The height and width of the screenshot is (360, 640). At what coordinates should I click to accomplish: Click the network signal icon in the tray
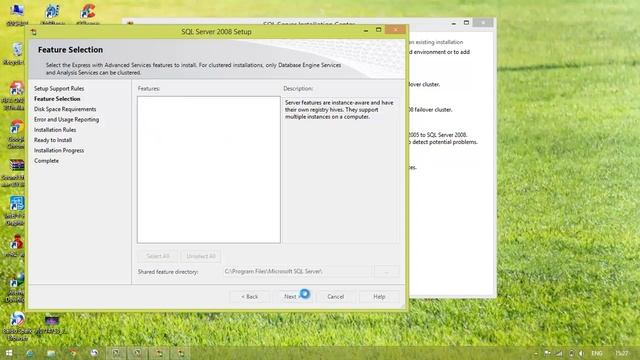[559, 353]
